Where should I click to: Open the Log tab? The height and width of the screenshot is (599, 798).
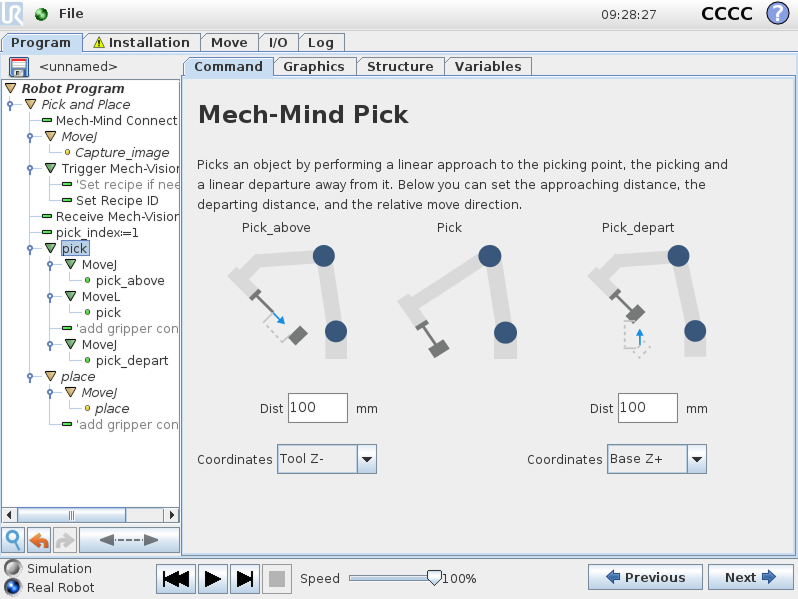321,42
